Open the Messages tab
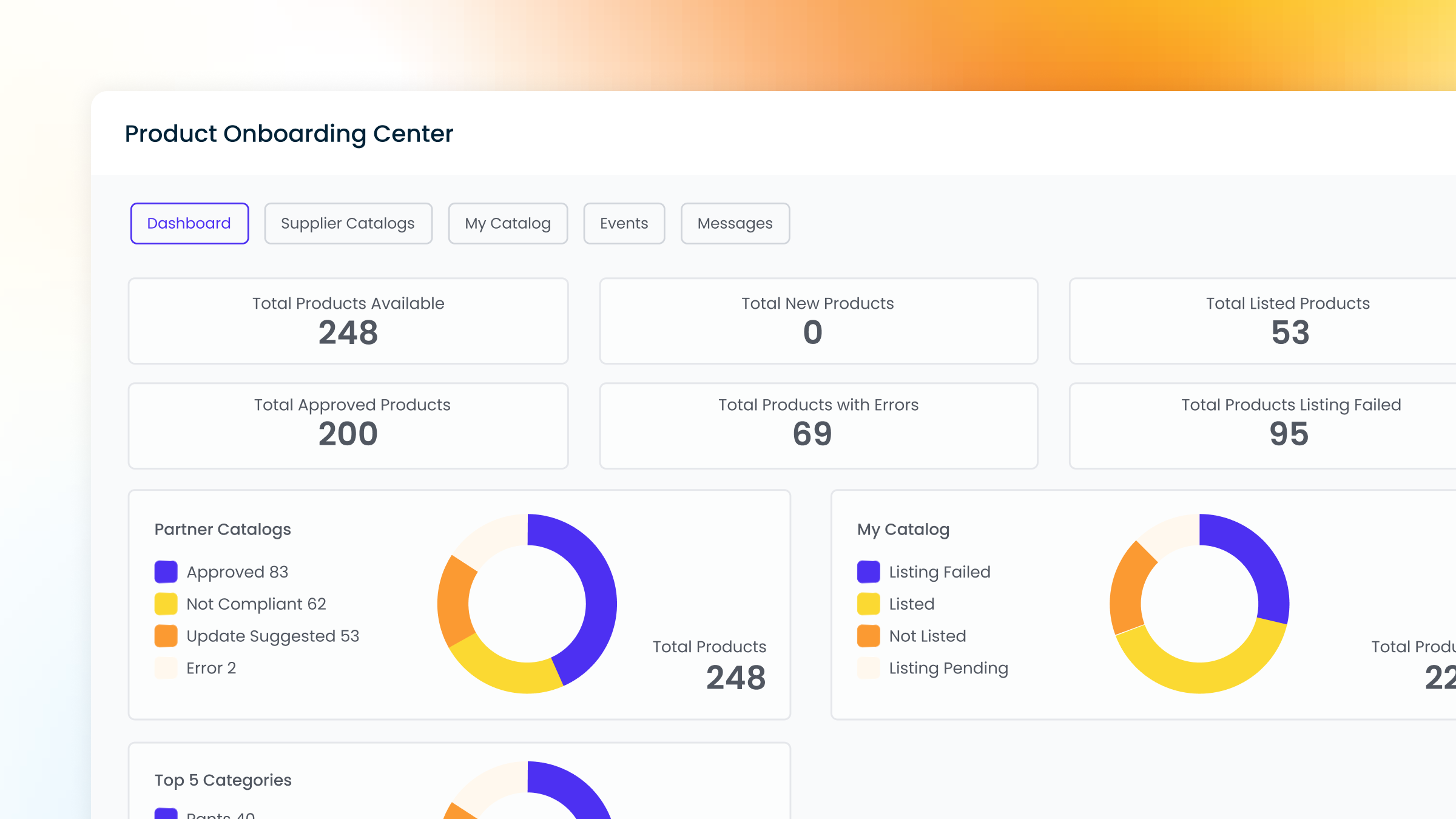 pyautogui.click(x=735, y=223)
